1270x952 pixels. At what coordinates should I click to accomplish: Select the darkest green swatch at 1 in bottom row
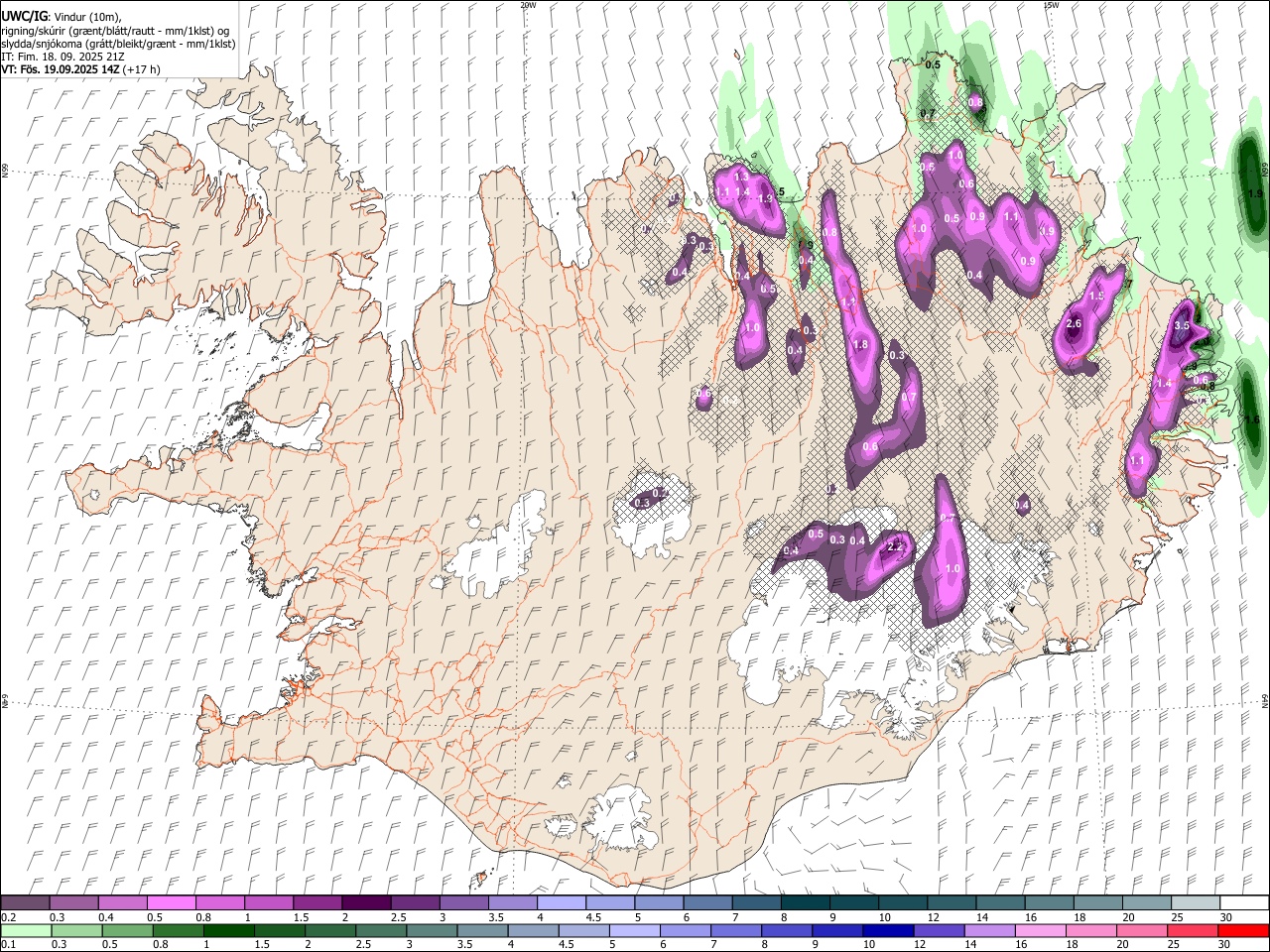229,931
